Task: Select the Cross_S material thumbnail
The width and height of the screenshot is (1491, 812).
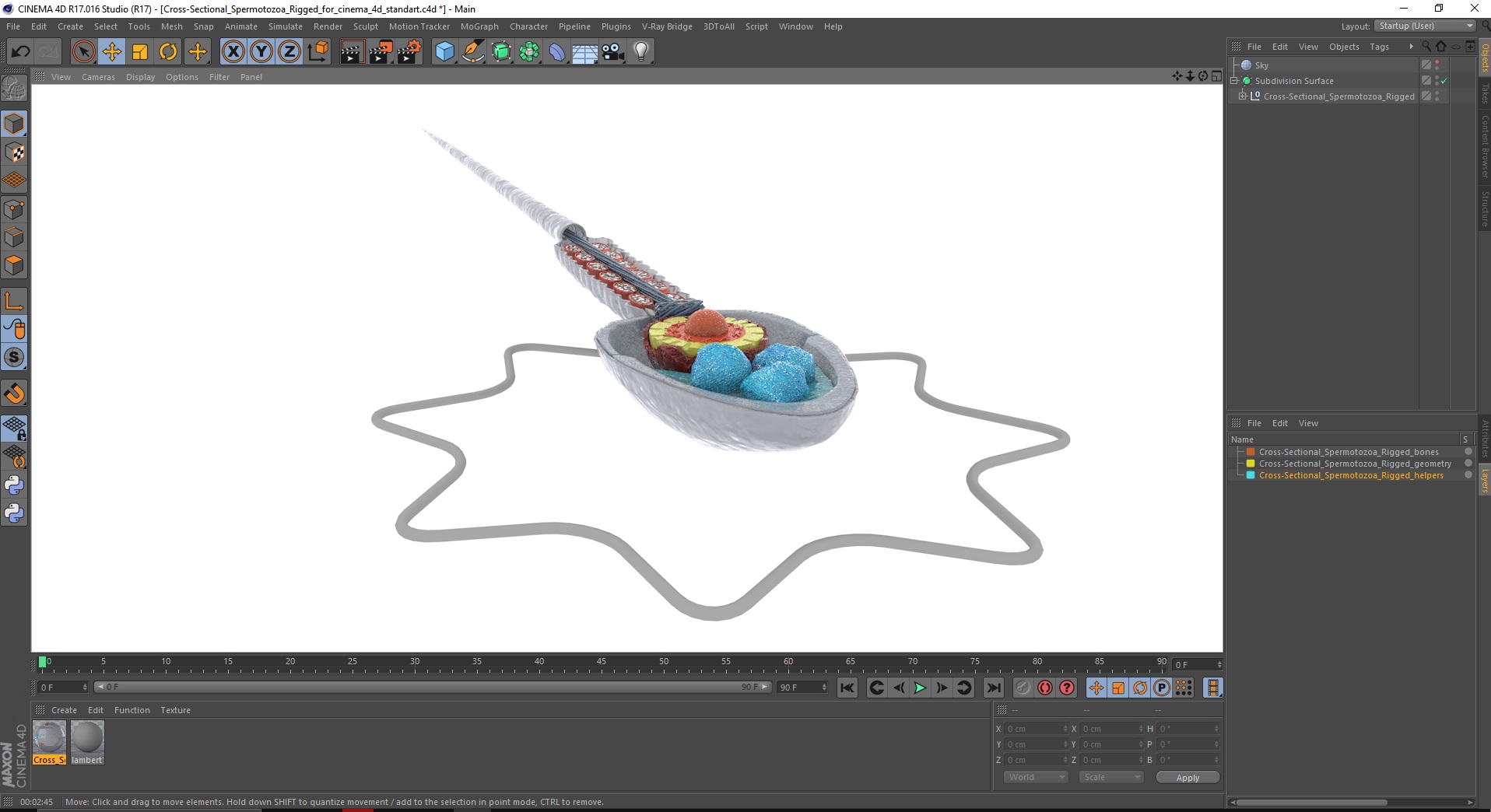Action: (x=49, y=743)
